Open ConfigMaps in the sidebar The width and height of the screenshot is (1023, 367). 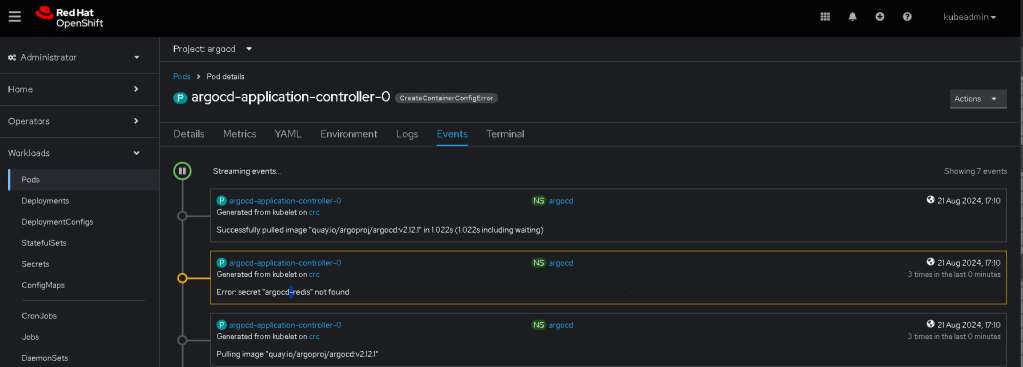[x=43, y=285]
